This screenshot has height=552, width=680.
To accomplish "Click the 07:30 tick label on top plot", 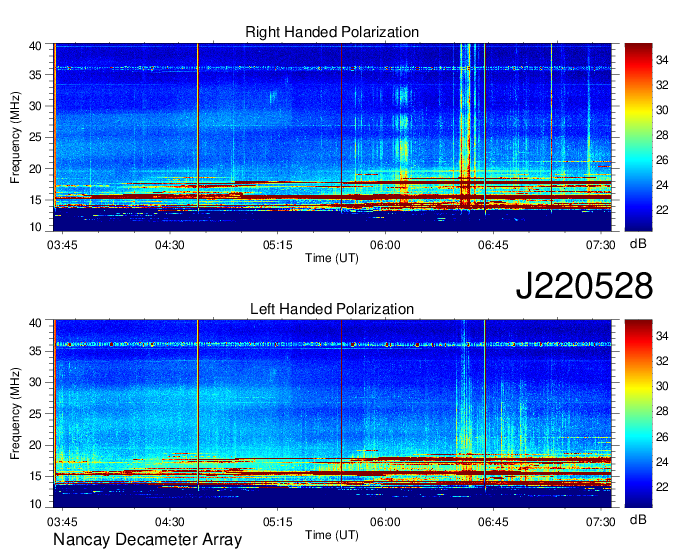I will 601,245.
